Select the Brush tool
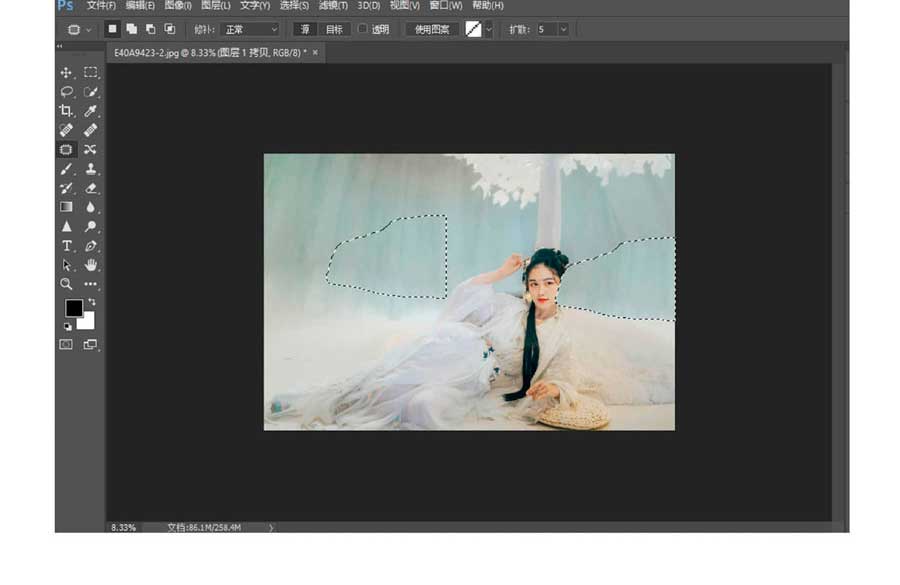The width and height of the screenshot is (900, 585). tap(66, 169)
